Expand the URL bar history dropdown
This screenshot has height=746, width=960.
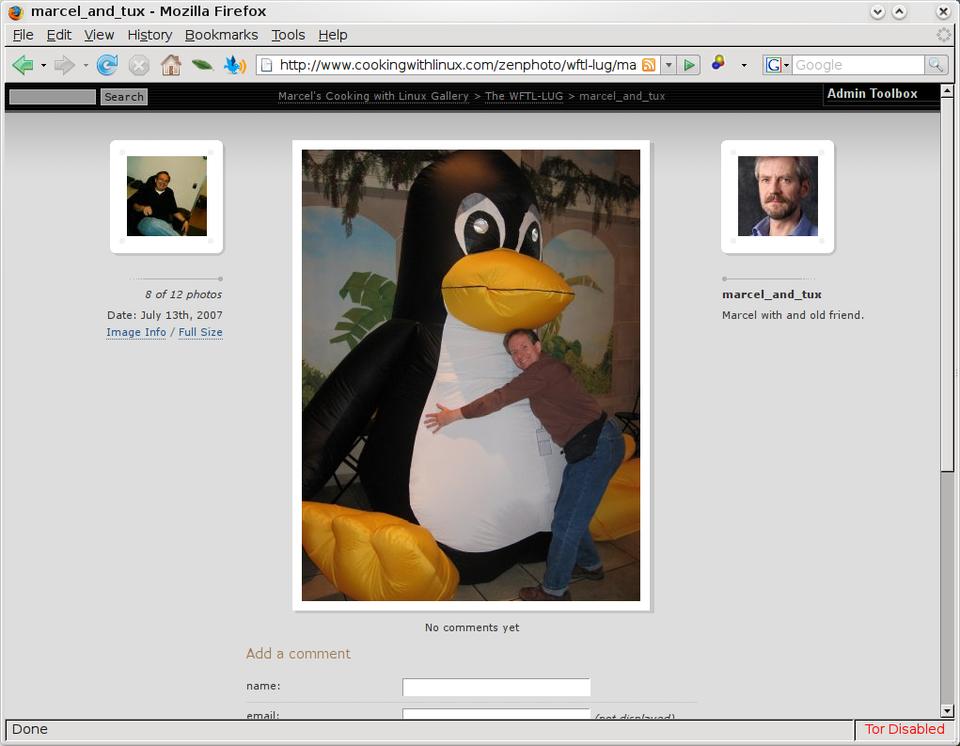[x=668, y=65]
